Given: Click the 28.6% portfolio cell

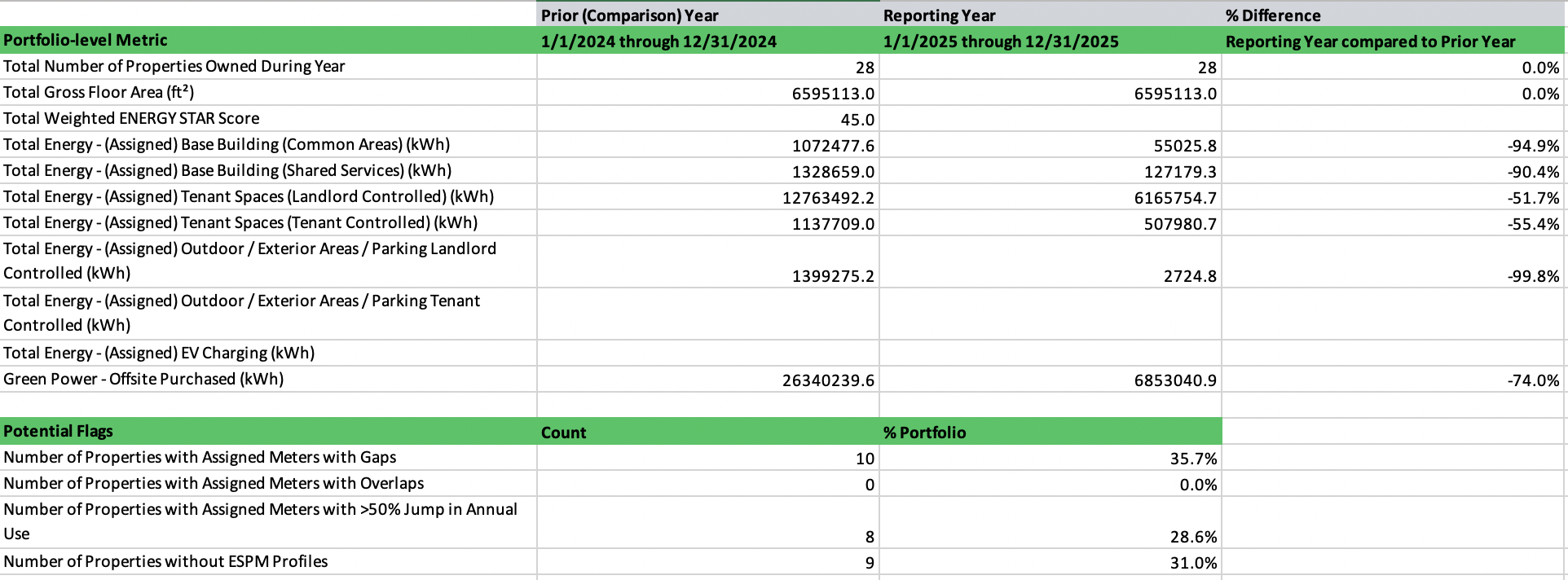Looking at the screenshot, I should click(x=1050, y=522).
